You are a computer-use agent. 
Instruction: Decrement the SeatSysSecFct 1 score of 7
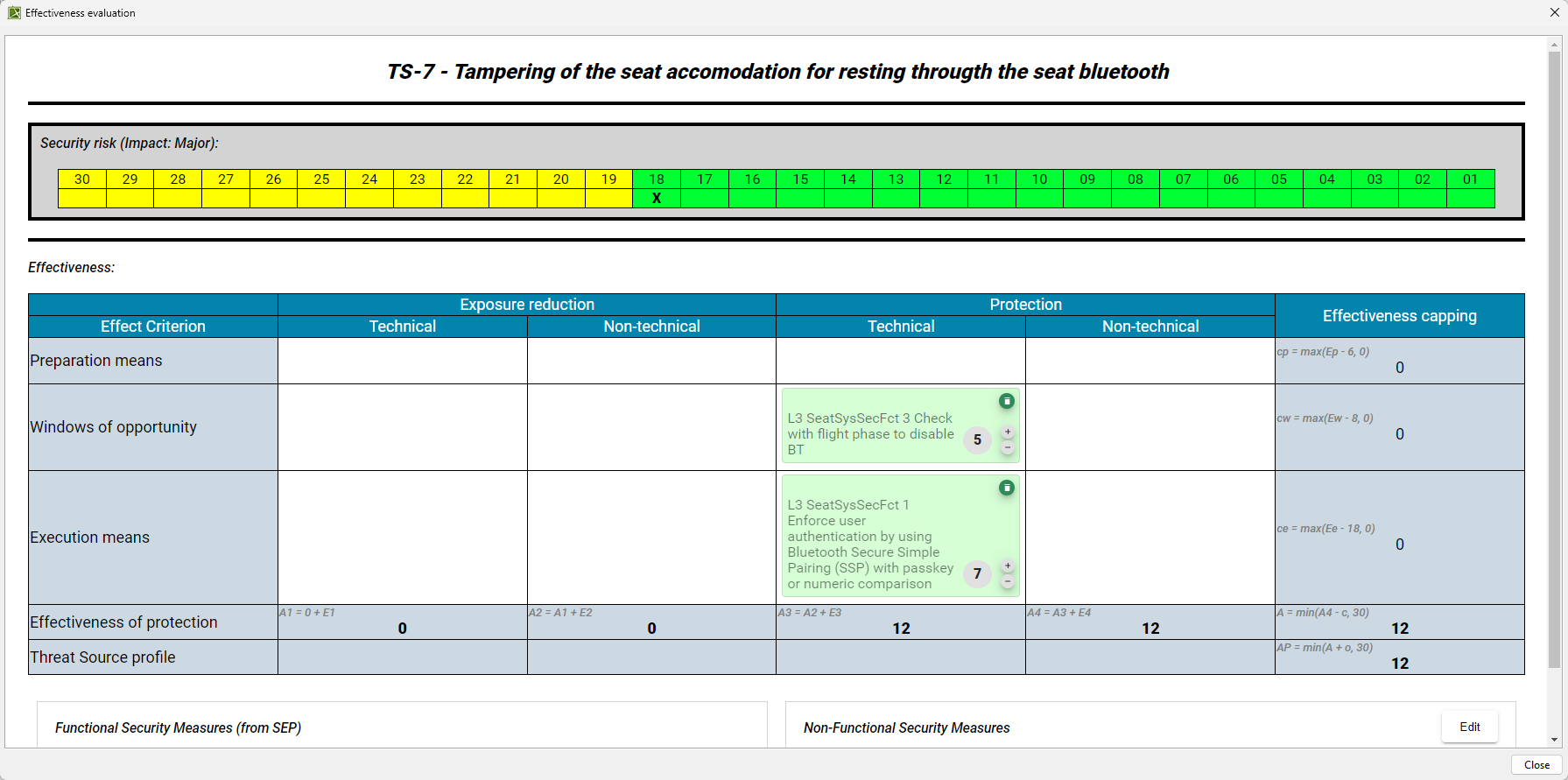(1008, 581)
